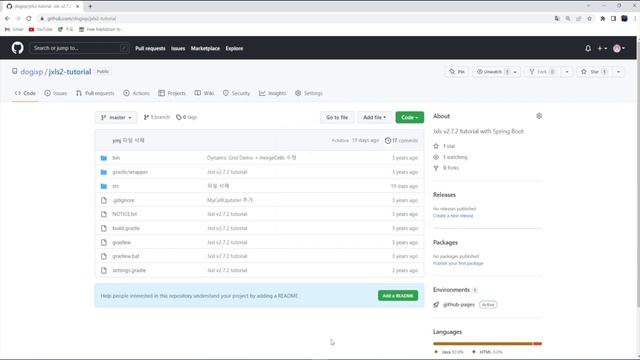Viewport: 640px width, 360px height.
Task: Switch to the Code tab
Action: (x=25, y=93)
